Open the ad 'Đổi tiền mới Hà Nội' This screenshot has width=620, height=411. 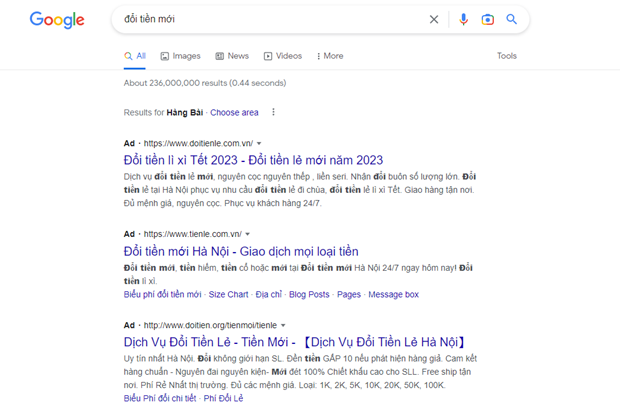pyautogui.click(x=241, y=251)
